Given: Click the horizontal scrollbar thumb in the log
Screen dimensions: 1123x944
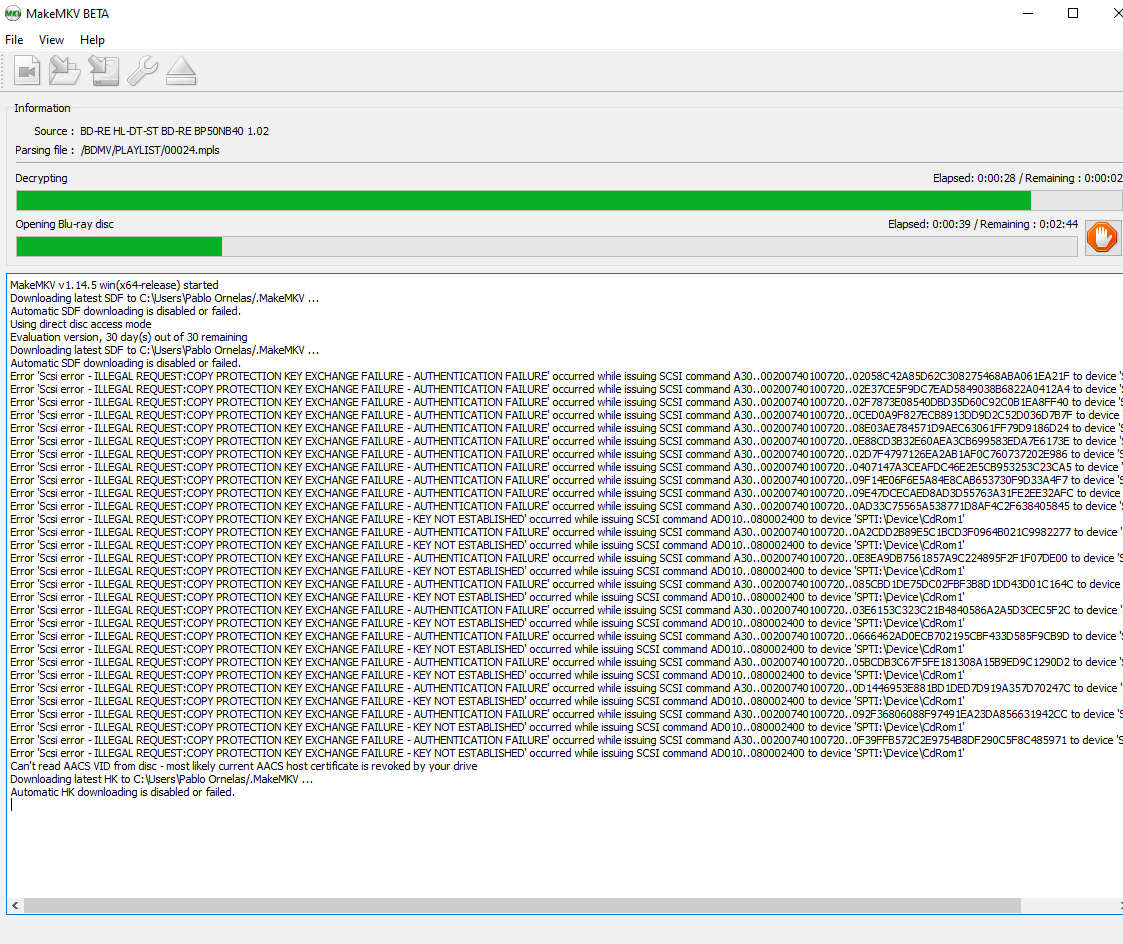Looking at the screenshot, I should 522,905.
